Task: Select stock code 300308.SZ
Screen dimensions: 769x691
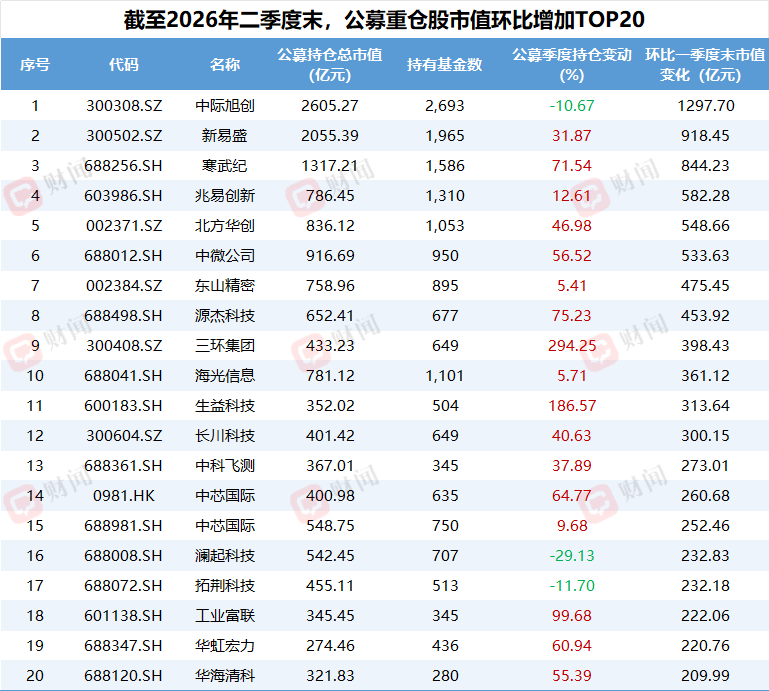Action: 124,105
